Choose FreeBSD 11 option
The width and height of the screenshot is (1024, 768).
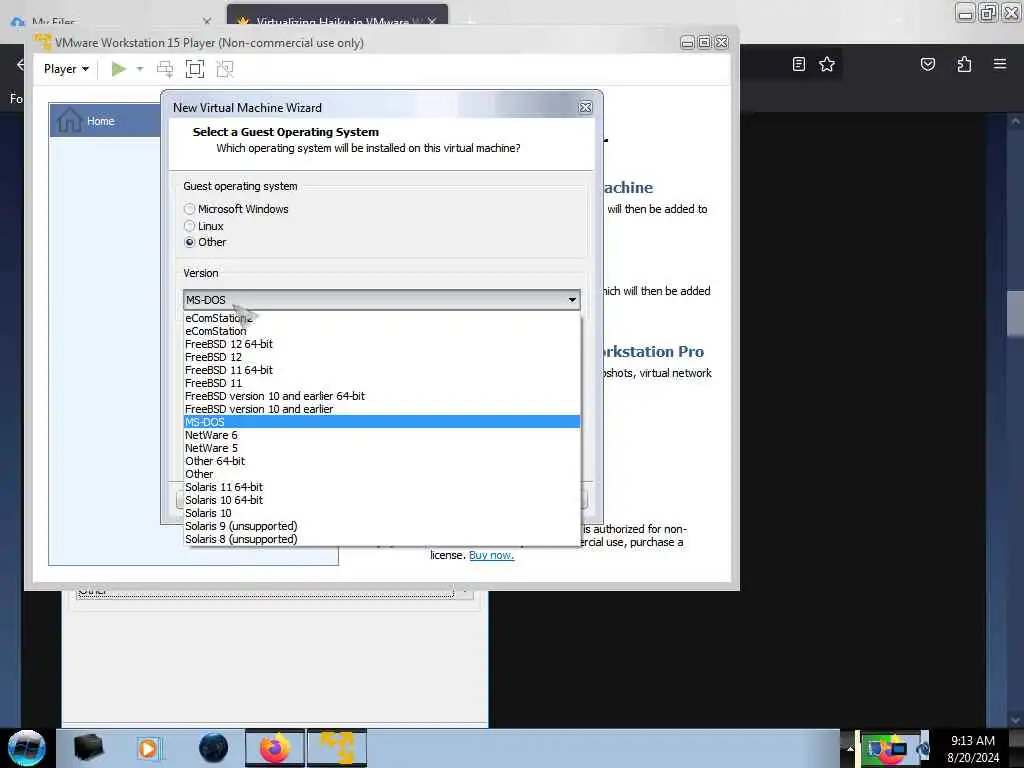tap(382, 383)
